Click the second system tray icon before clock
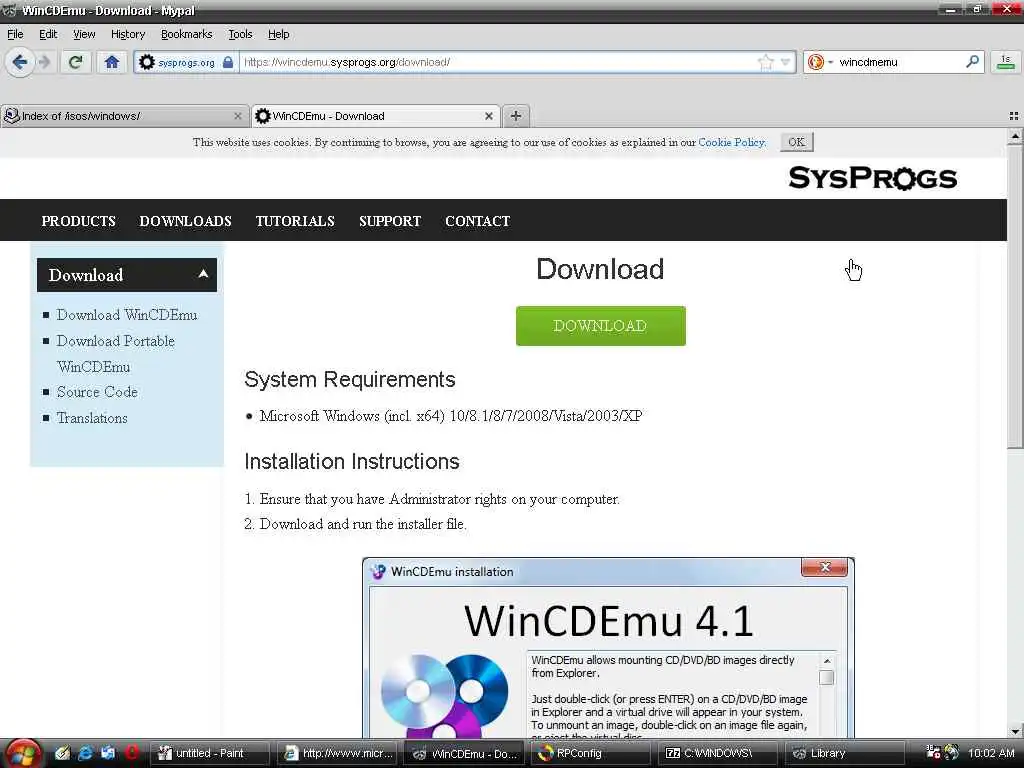Screen dimensions: 1024x768 952,753
